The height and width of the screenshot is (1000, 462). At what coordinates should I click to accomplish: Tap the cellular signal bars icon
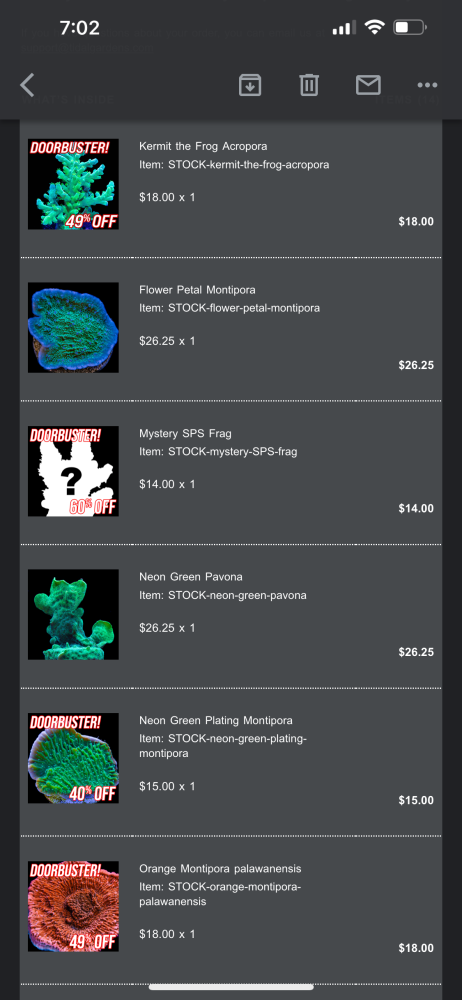tap(345, 28)
